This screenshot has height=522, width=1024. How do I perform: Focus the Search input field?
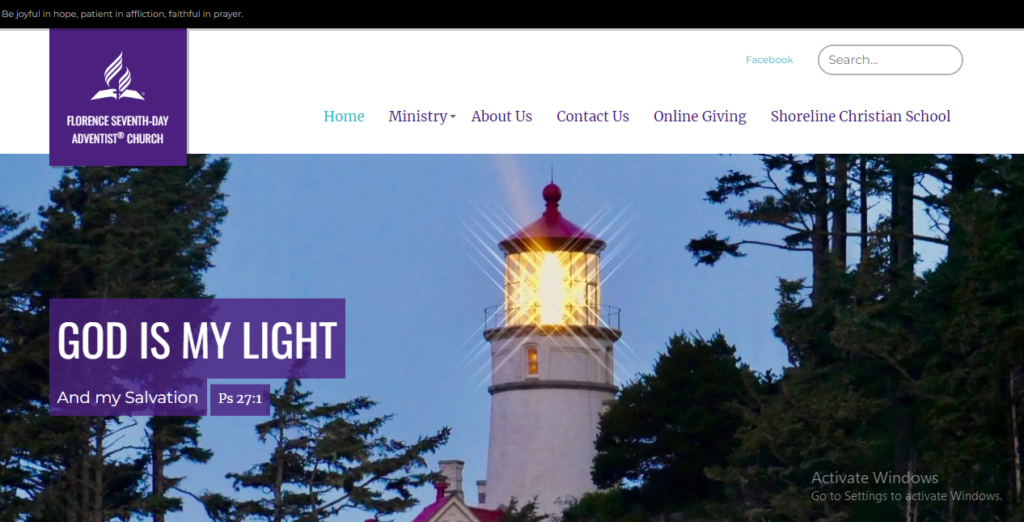(x=890, y=59)
